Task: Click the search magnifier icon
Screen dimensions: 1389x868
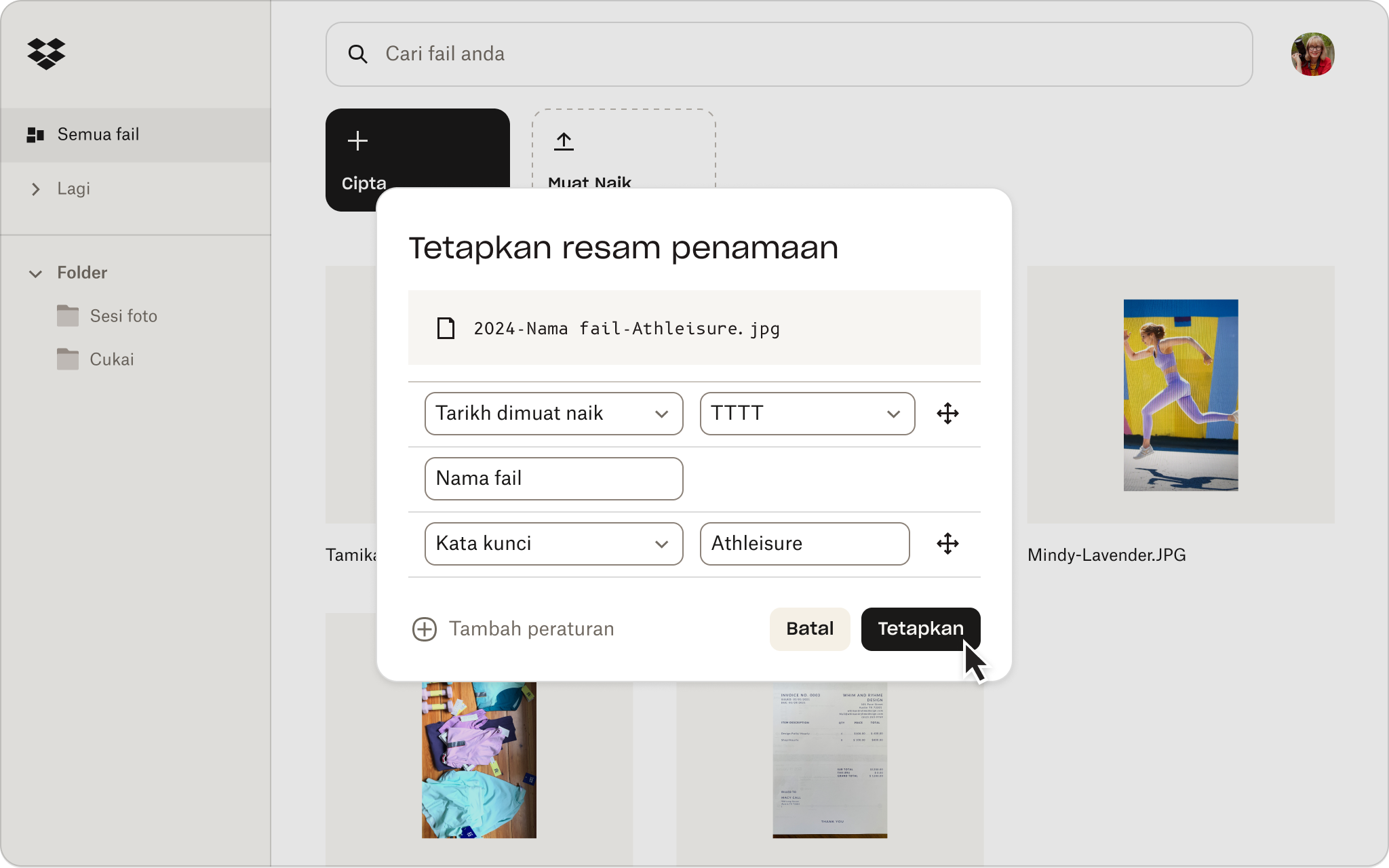Action: tap(357, 54)
